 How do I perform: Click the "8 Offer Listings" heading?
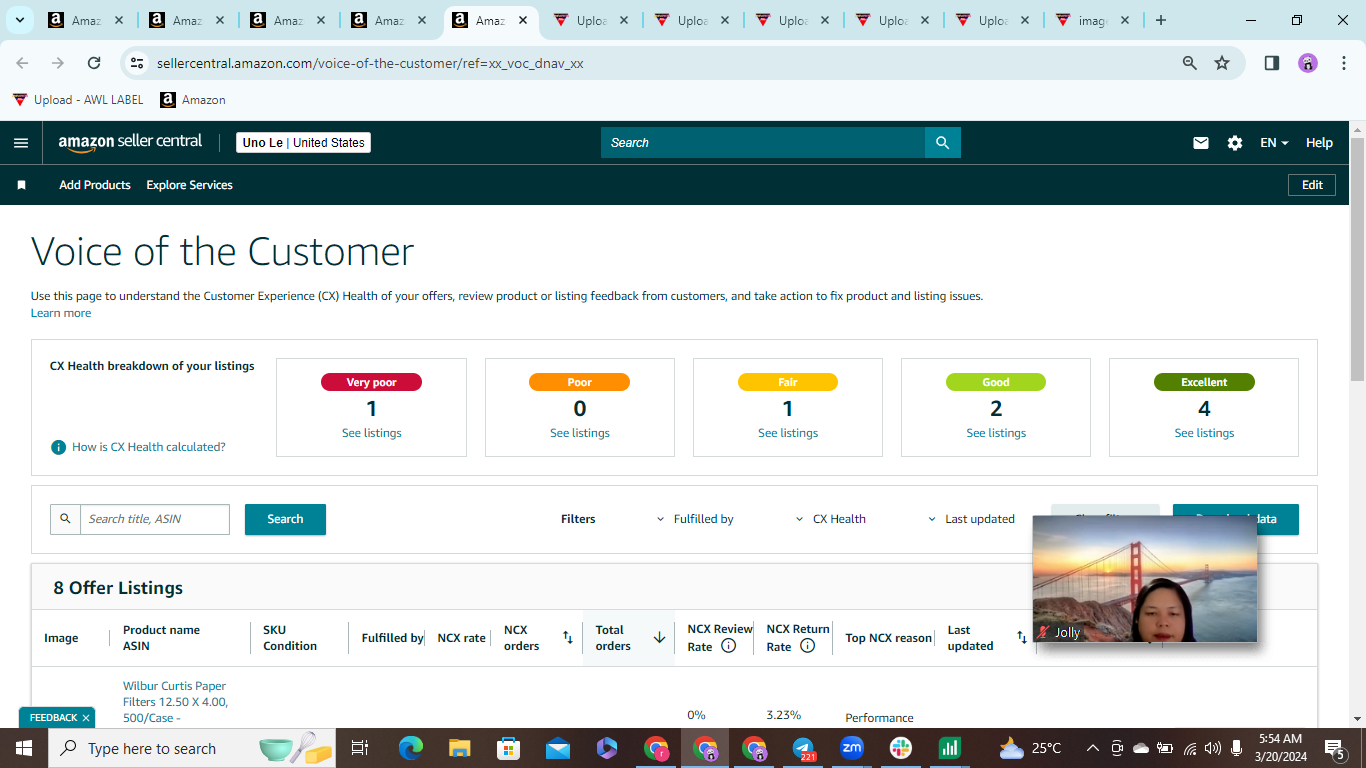(118, 588)
